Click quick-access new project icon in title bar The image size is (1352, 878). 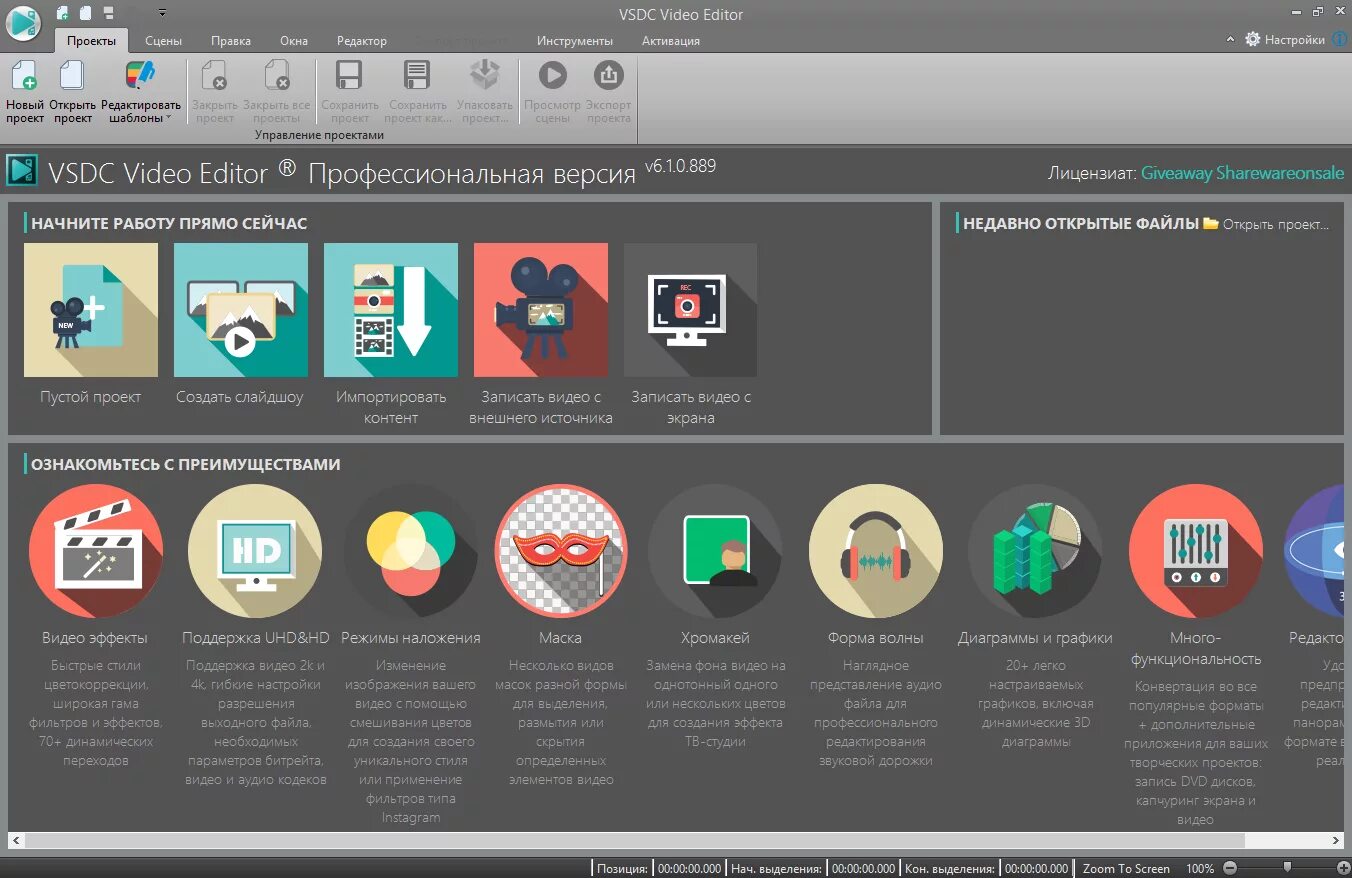[x=63, y=13]
